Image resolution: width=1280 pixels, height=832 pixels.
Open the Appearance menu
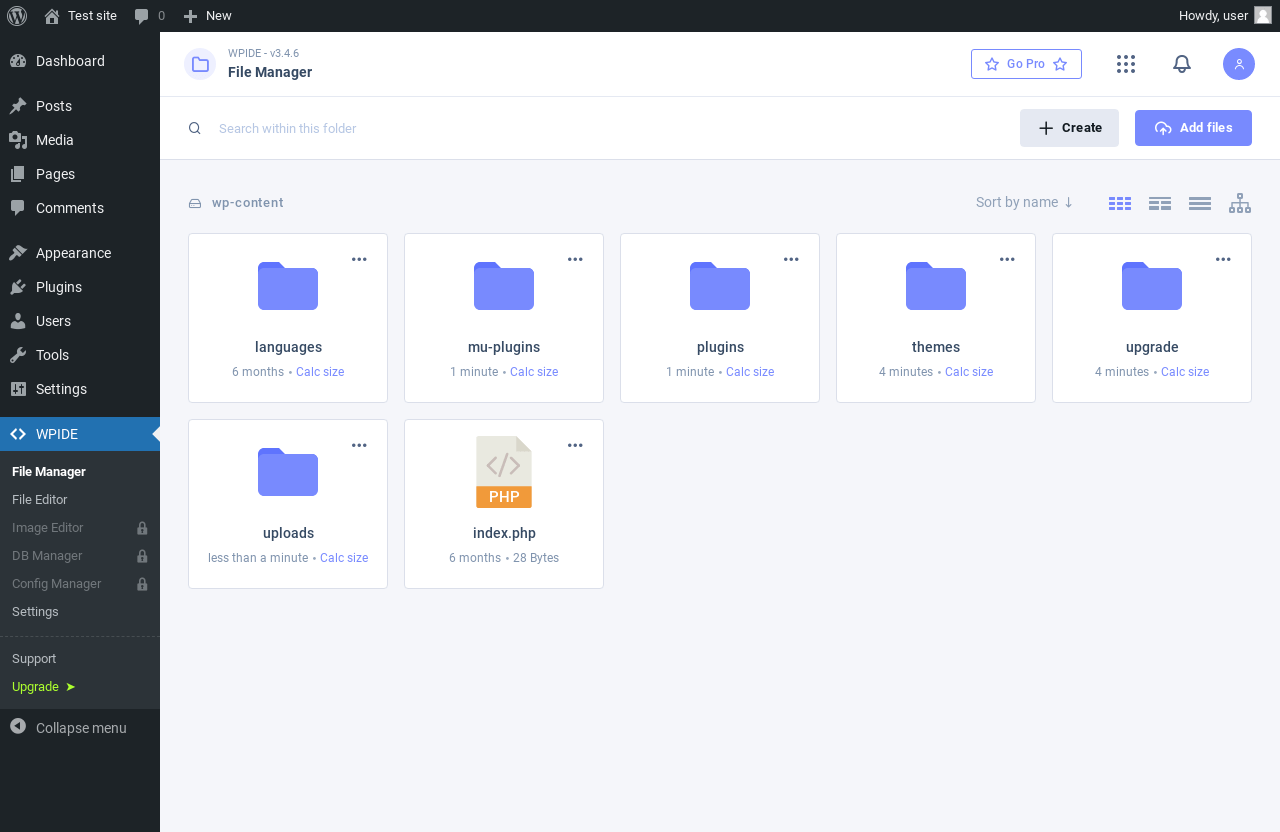80,253
